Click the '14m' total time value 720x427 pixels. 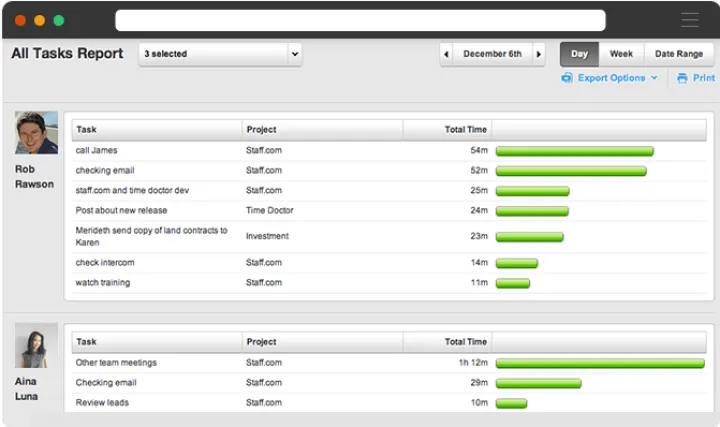tap(479, 263)
